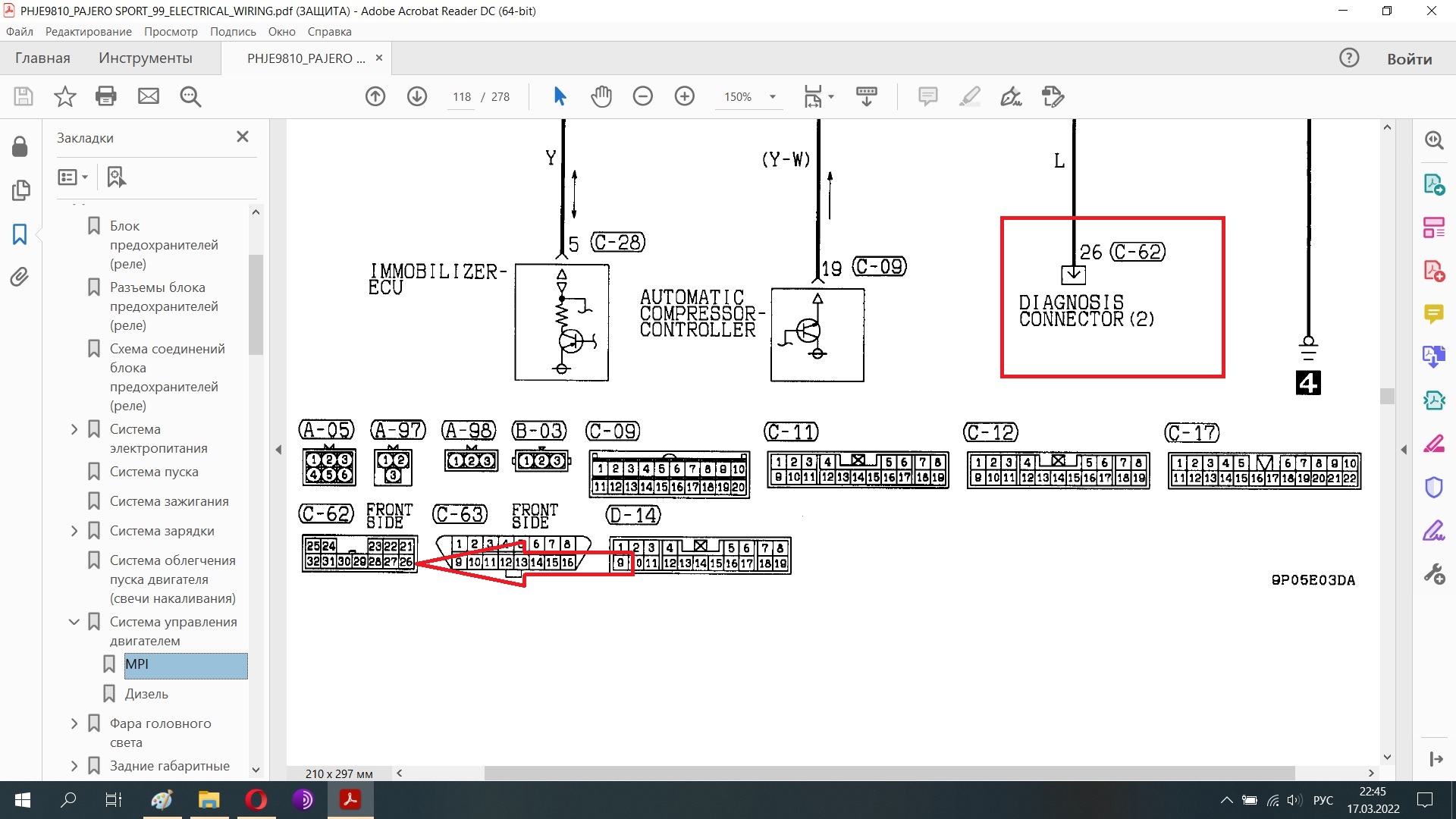Open the Дизель bookmark

[x=146, y=694]
